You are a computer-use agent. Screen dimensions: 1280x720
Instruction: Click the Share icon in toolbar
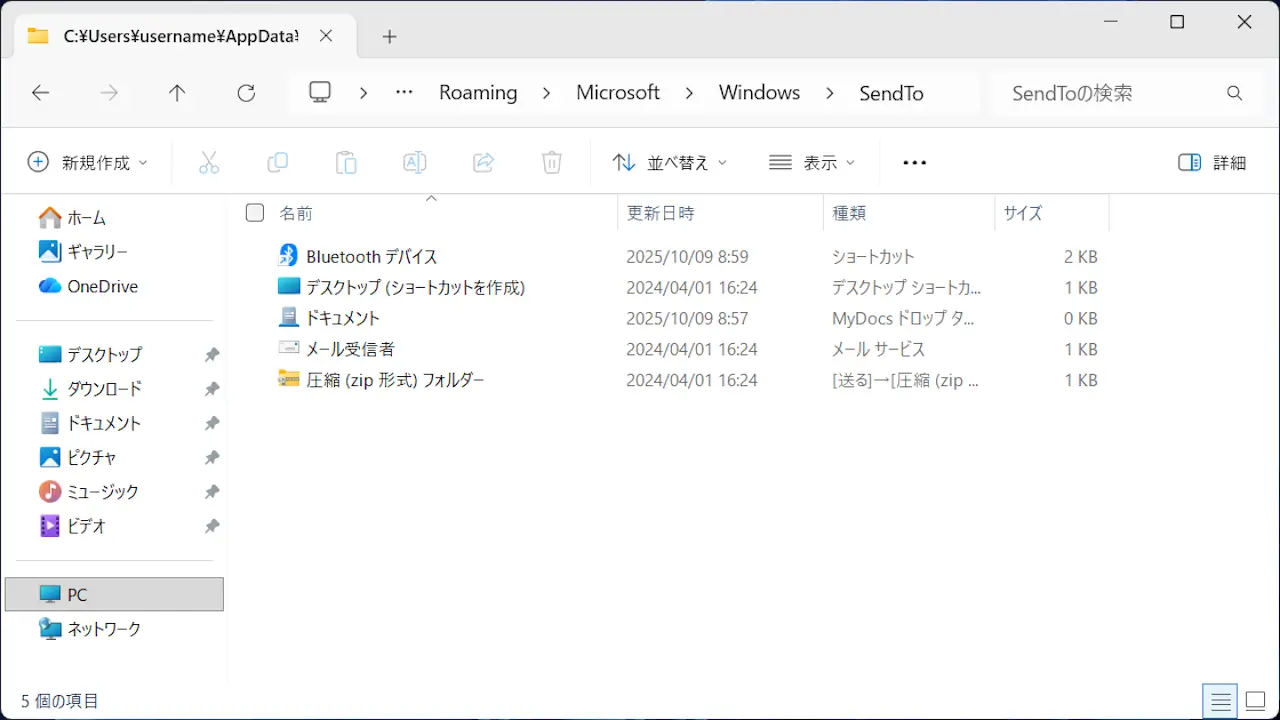[484, 162]
